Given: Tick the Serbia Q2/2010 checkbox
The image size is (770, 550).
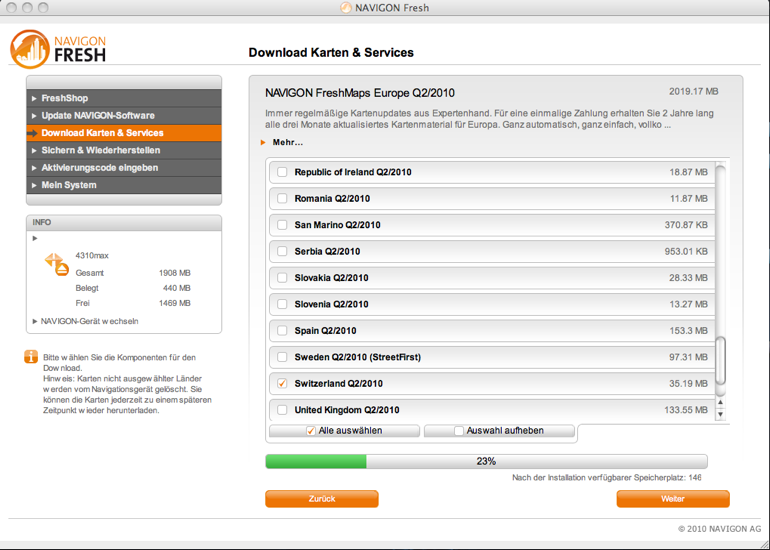Looking at the screenshot, I should coord(282,251).
